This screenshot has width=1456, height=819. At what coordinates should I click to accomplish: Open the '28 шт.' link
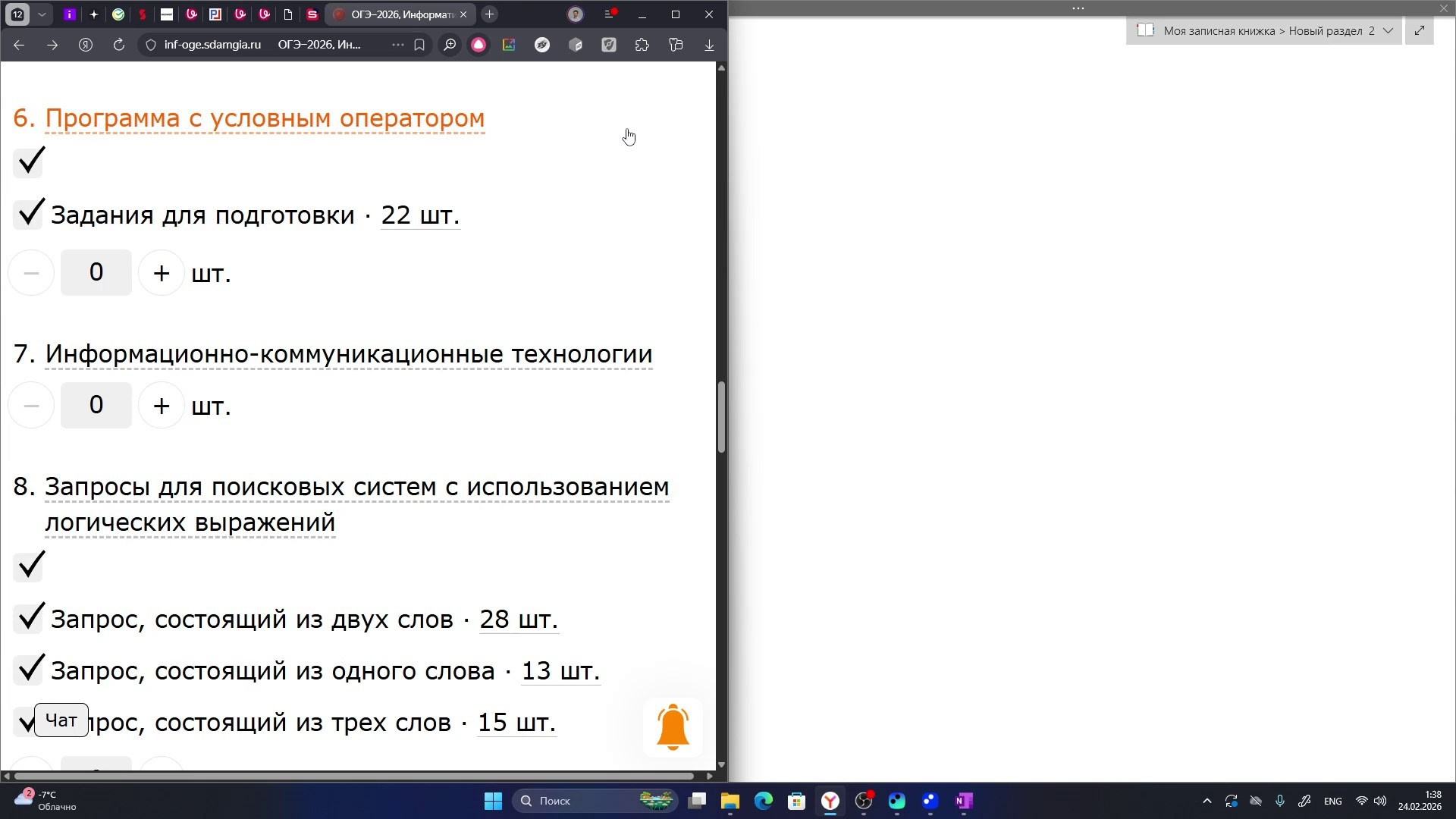coord(518,619)
